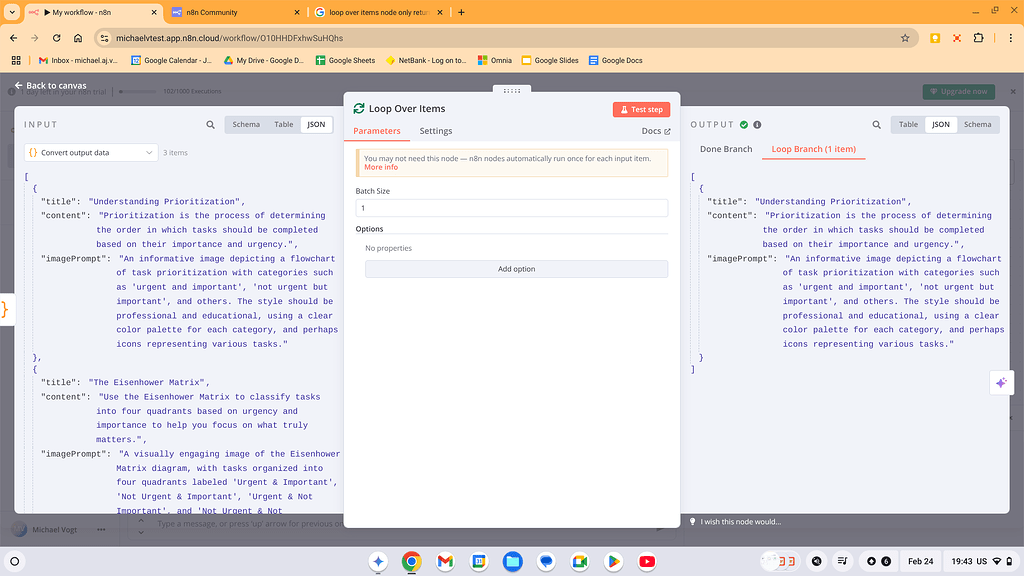Switch to the Settings tab
The height and width of the screenshot is (576, 1024).
[x=435, y=131]
